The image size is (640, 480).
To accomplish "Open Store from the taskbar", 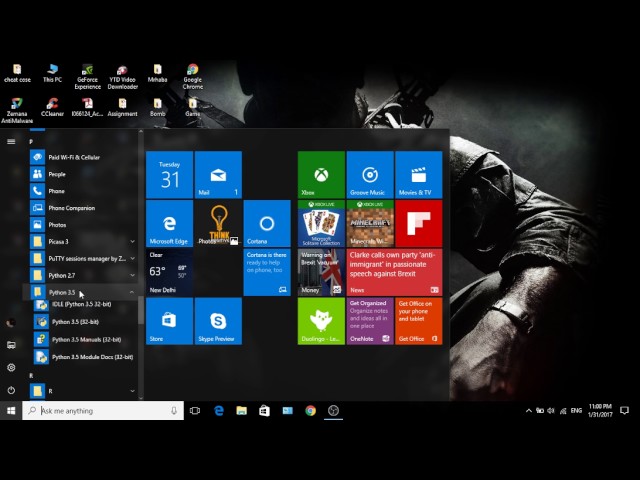I will (x=264, y=411).
